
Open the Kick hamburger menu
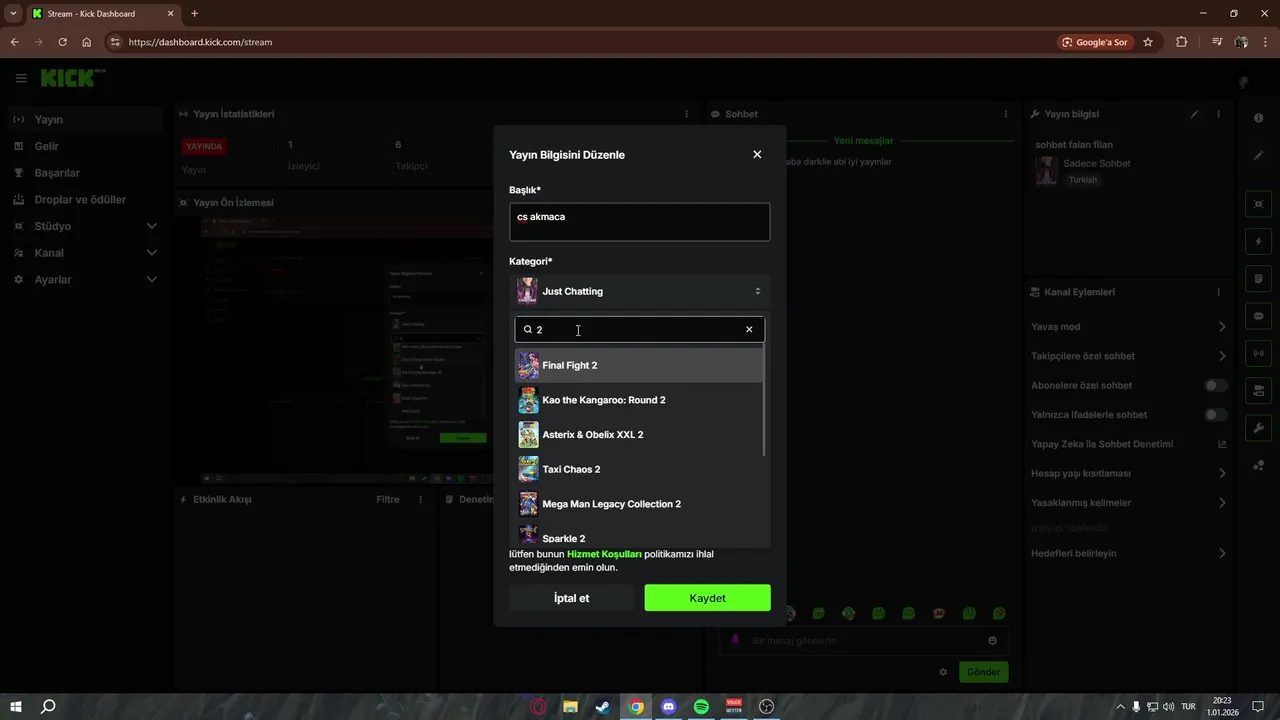pos(21,78)
